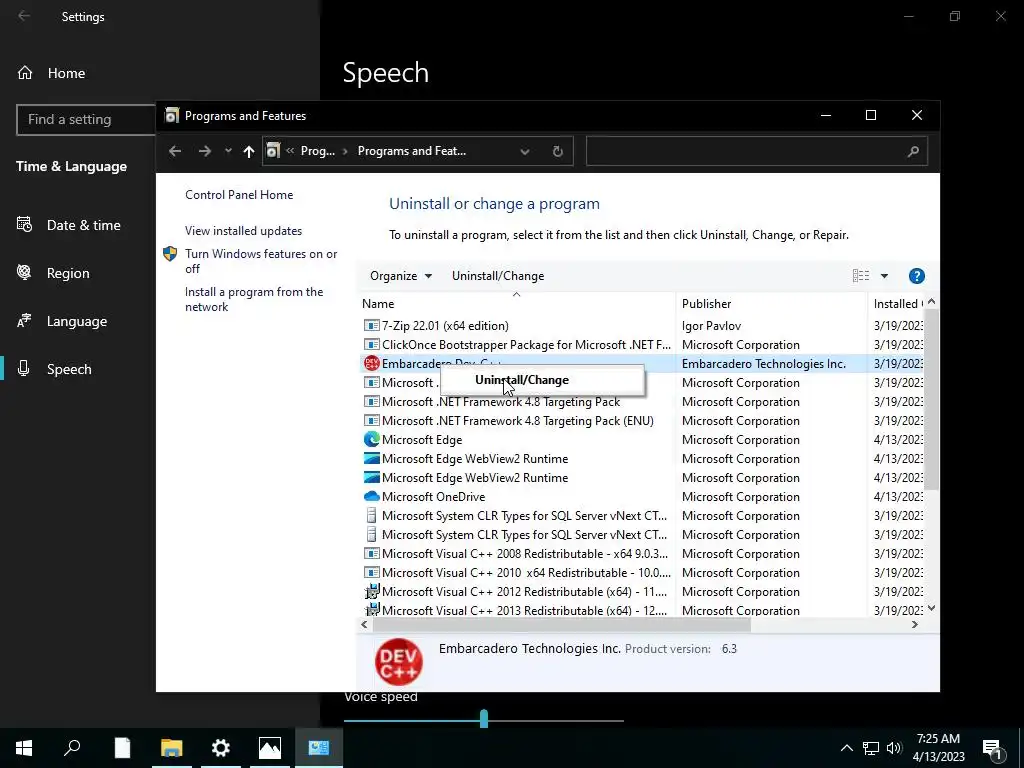This screenshot has width=1024, height=768.
Task: Open the Windows Start menu
Action: [24, 748]
